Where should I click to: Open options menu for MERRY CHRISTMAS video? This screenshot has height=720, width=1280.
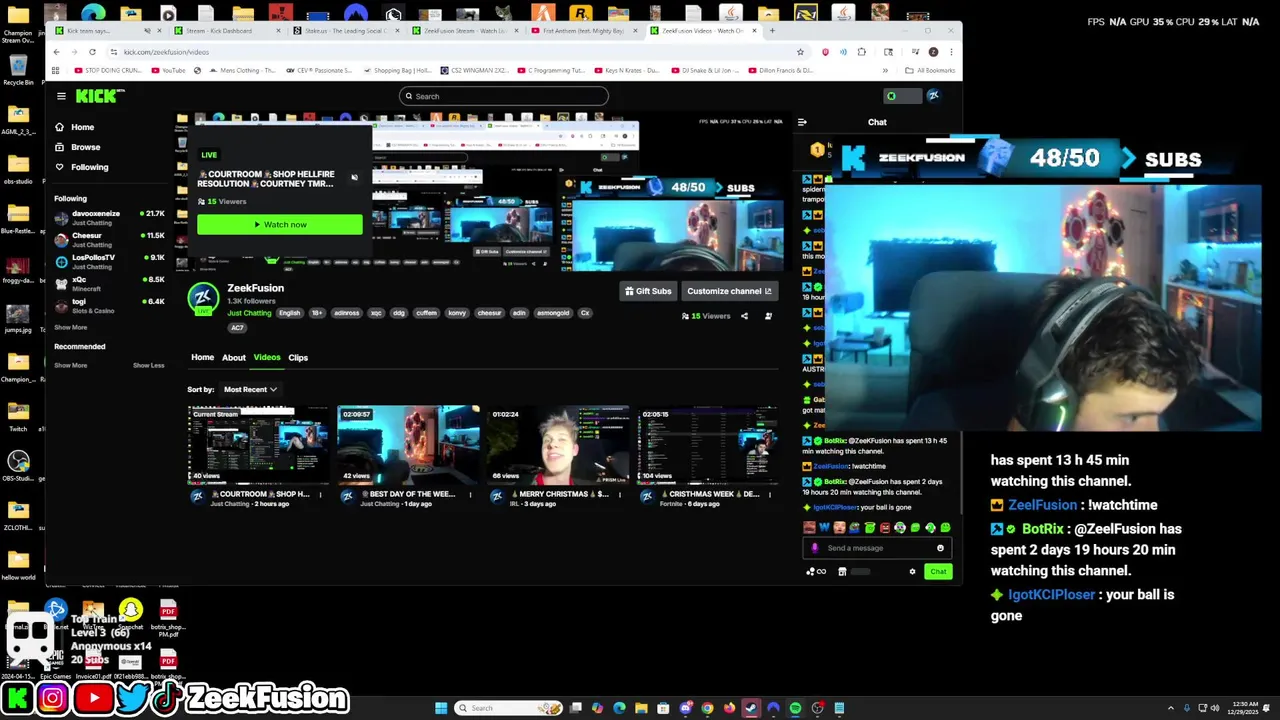coord(620,494)
